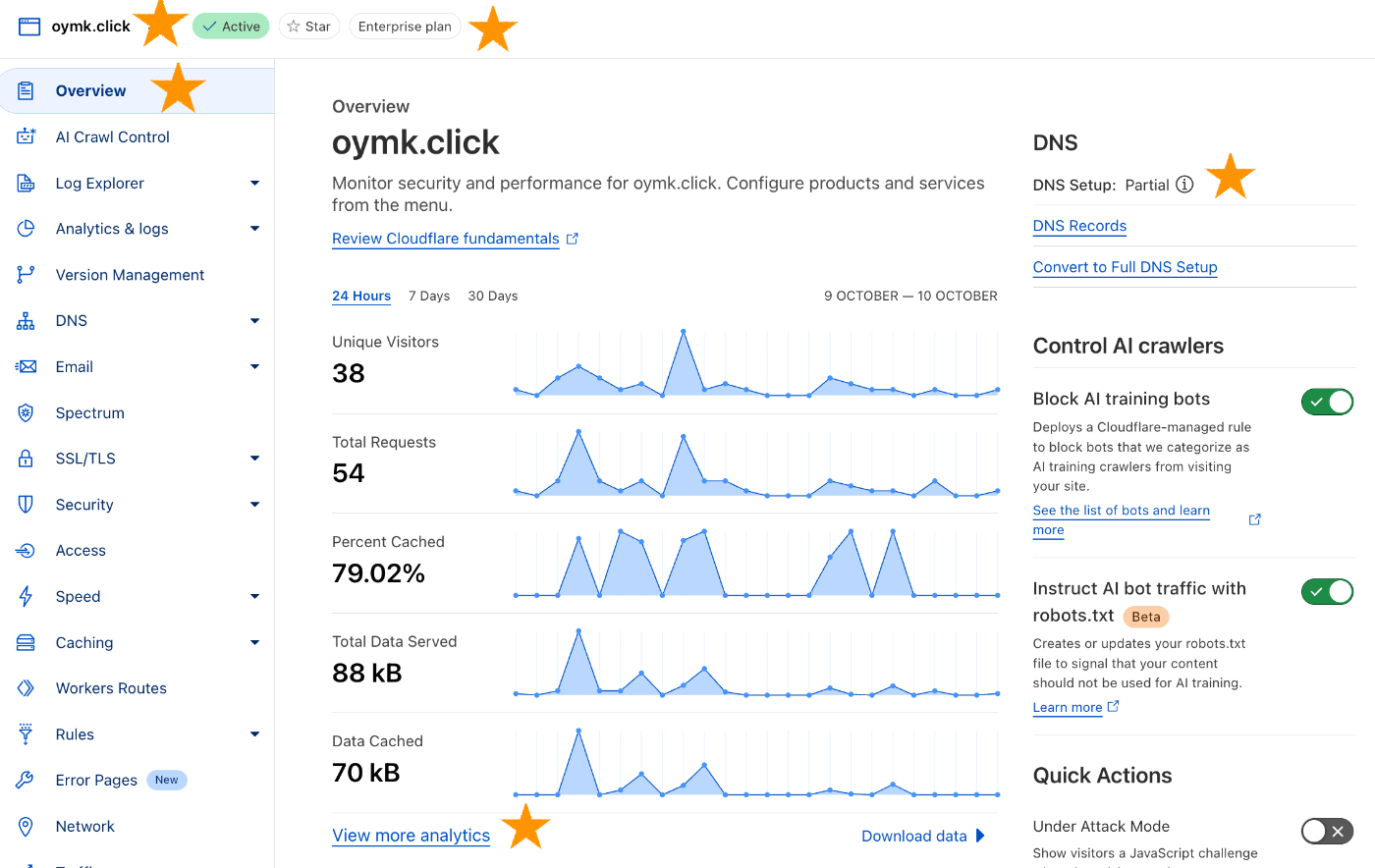
Task: Expand Analytics & logs dropdown arrow
Action: tap(254, 229)
